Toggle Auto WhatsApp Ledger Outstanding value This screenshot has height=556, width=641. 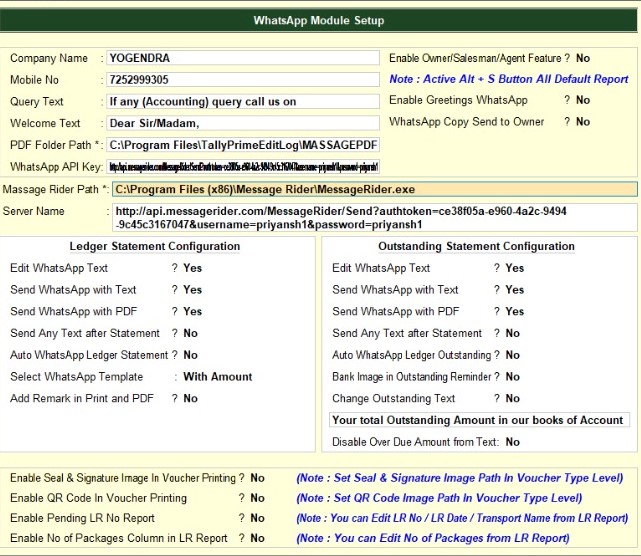[x=513, y=354]
